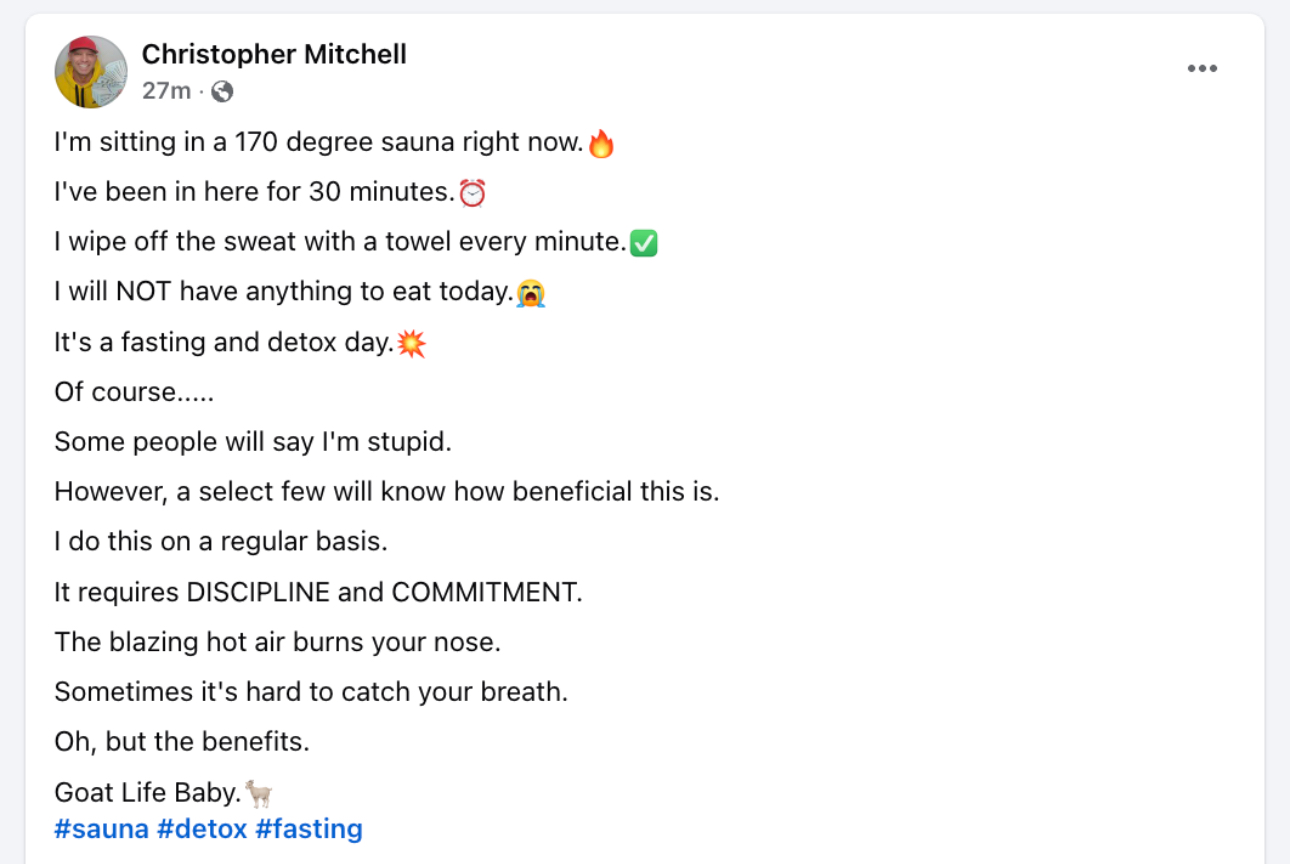Click the public globe audience icon

coord(222,91)
